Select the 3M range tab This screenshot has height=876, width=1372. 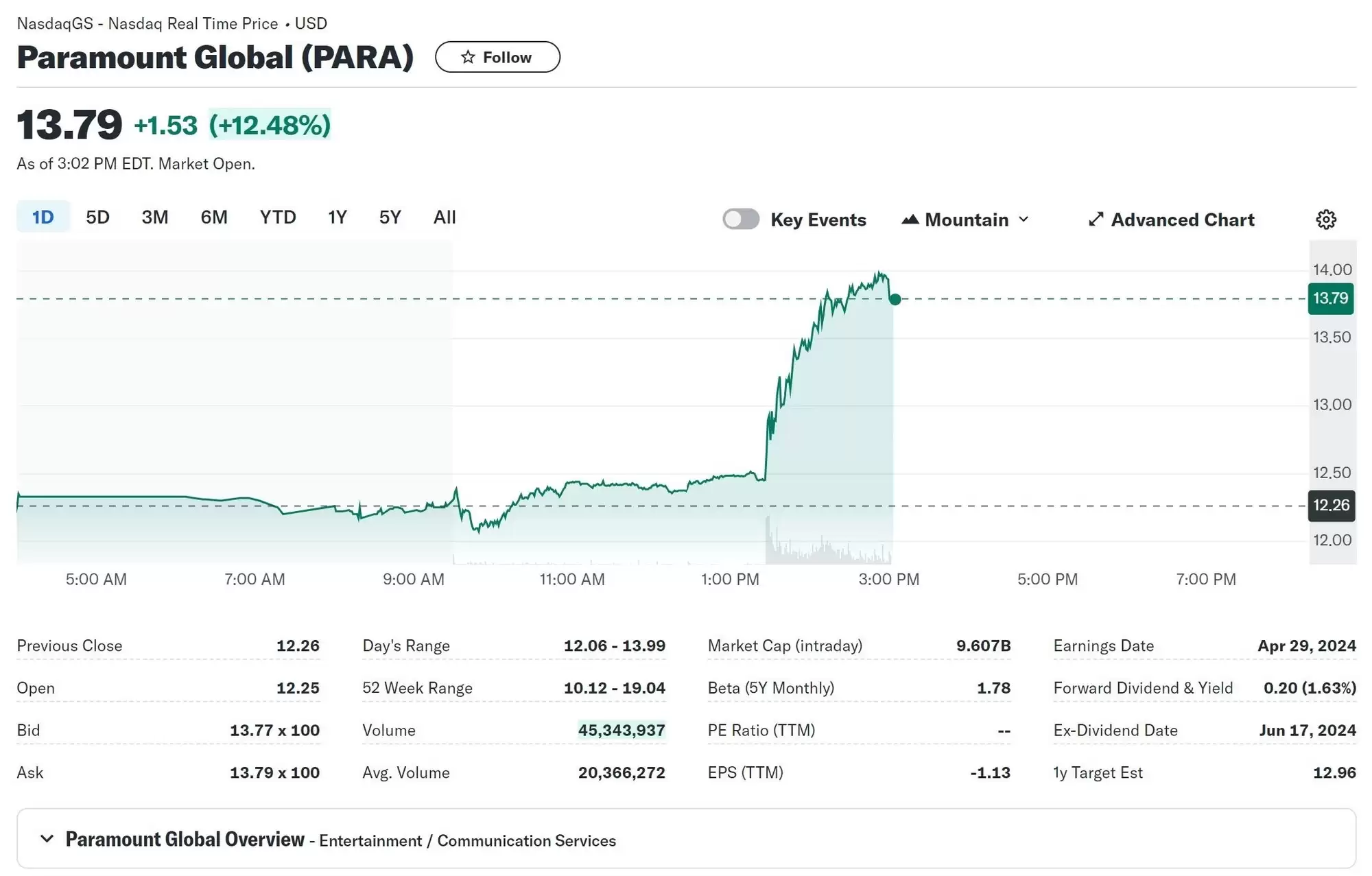click(x=155, y=217)
